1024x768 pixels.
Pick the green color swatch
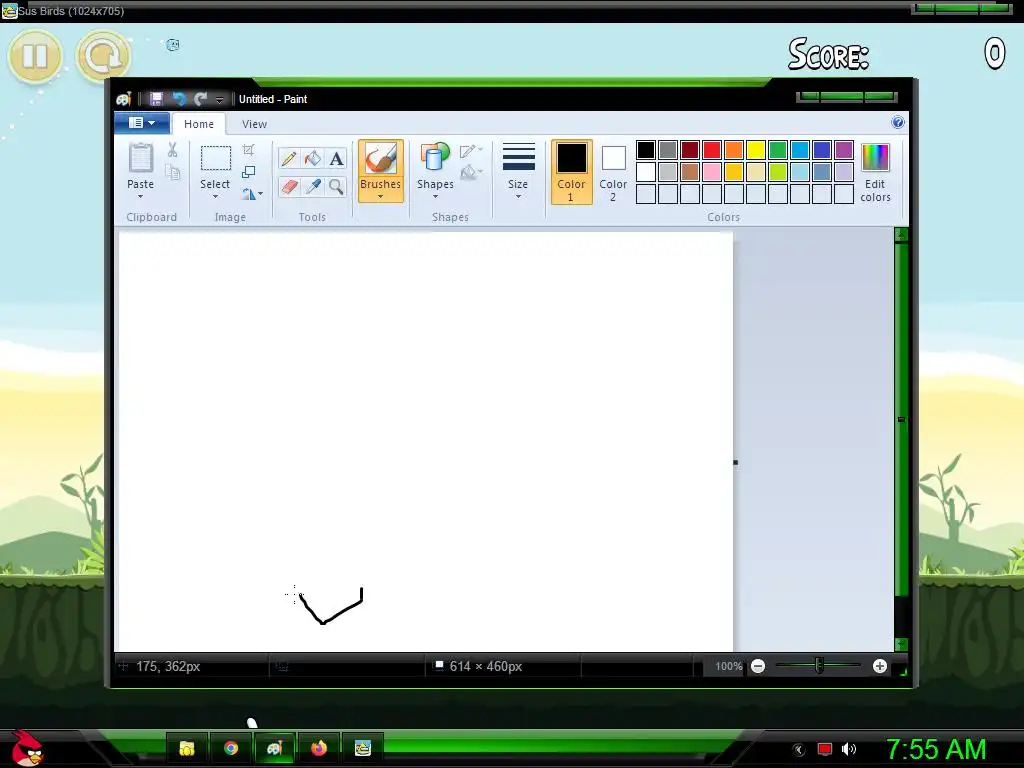click(778, 150)
